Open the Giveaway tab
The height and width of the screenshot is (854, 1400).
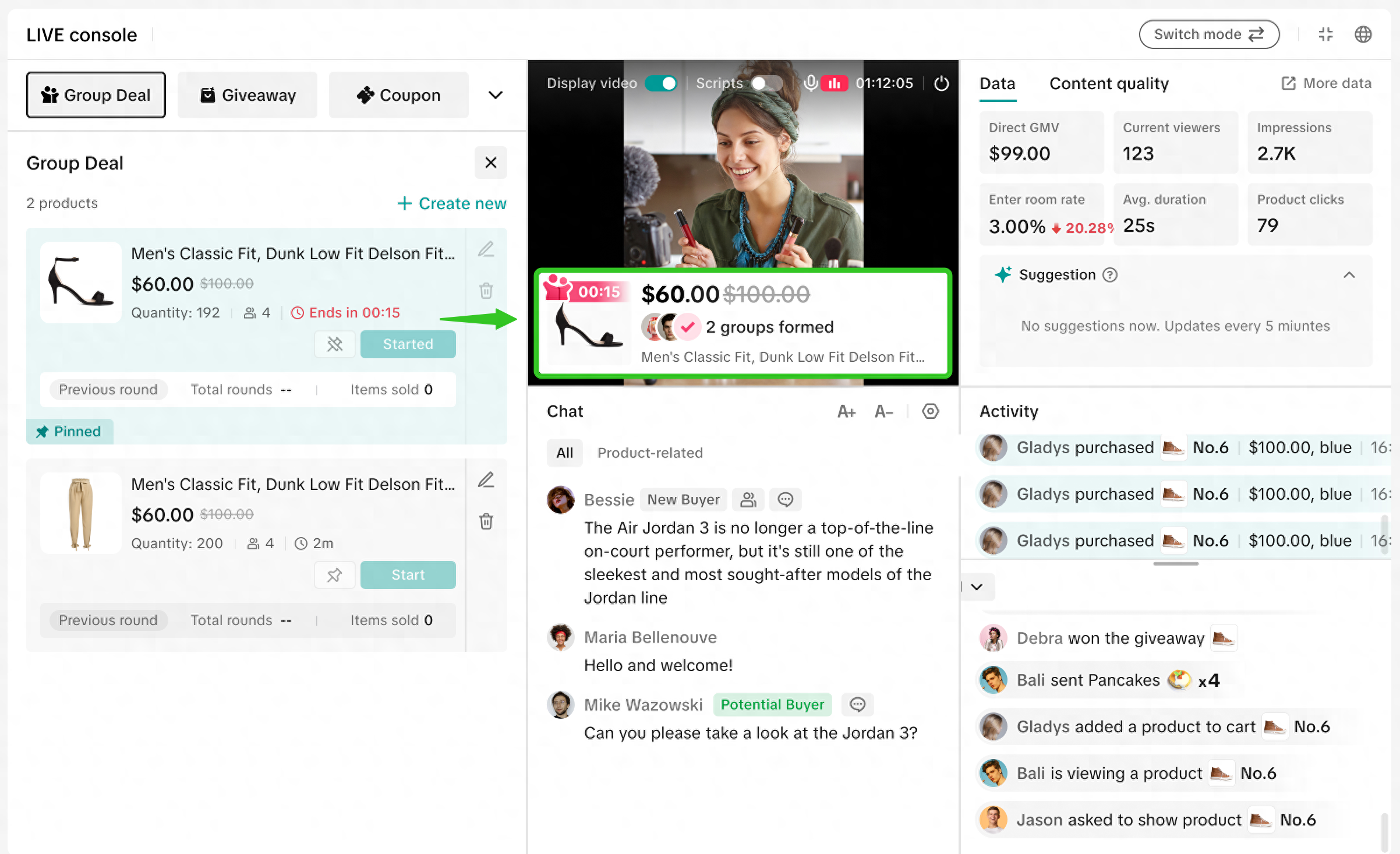click(248, 95)
